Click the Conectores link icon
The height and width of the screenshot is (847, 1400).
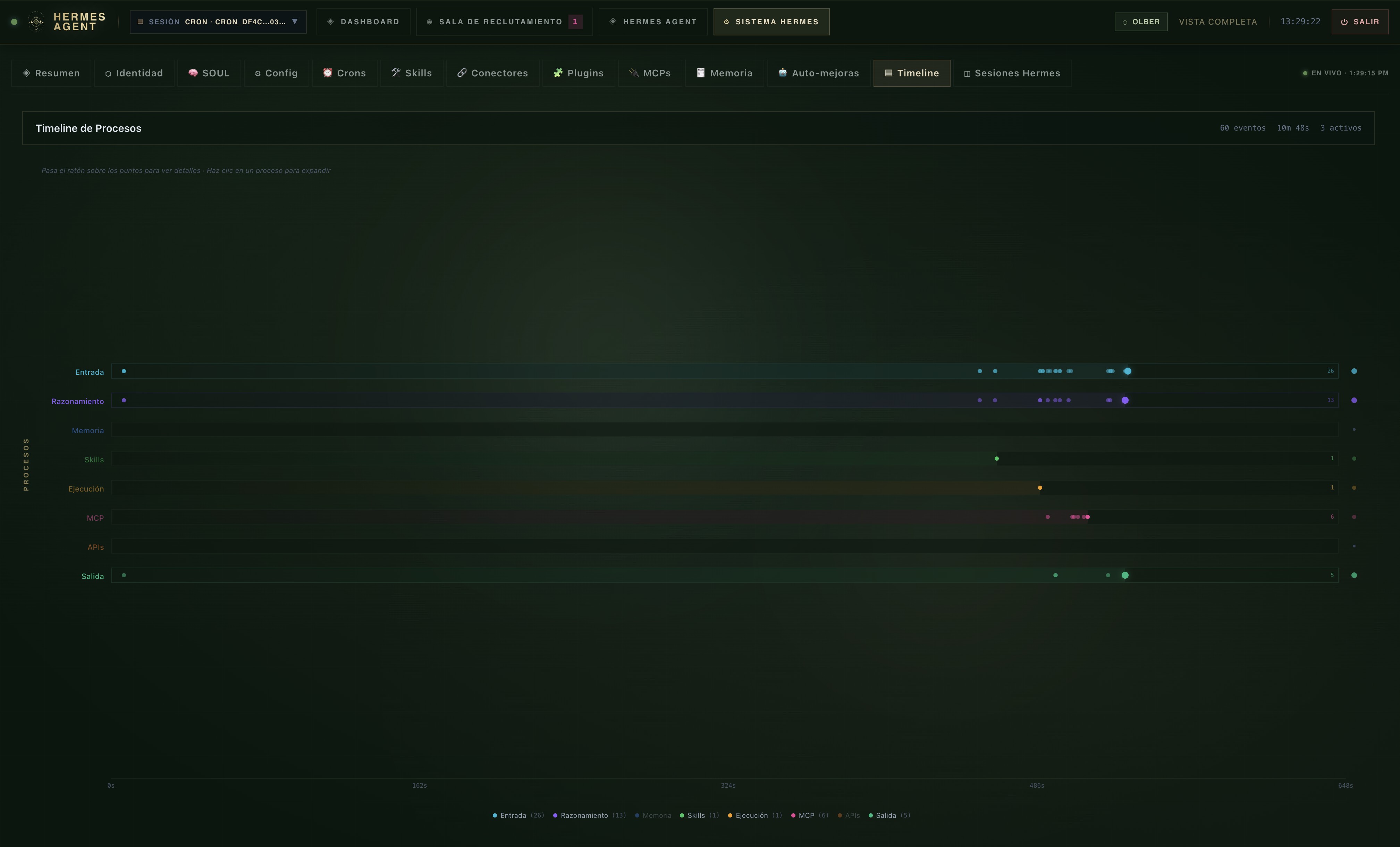462,73
